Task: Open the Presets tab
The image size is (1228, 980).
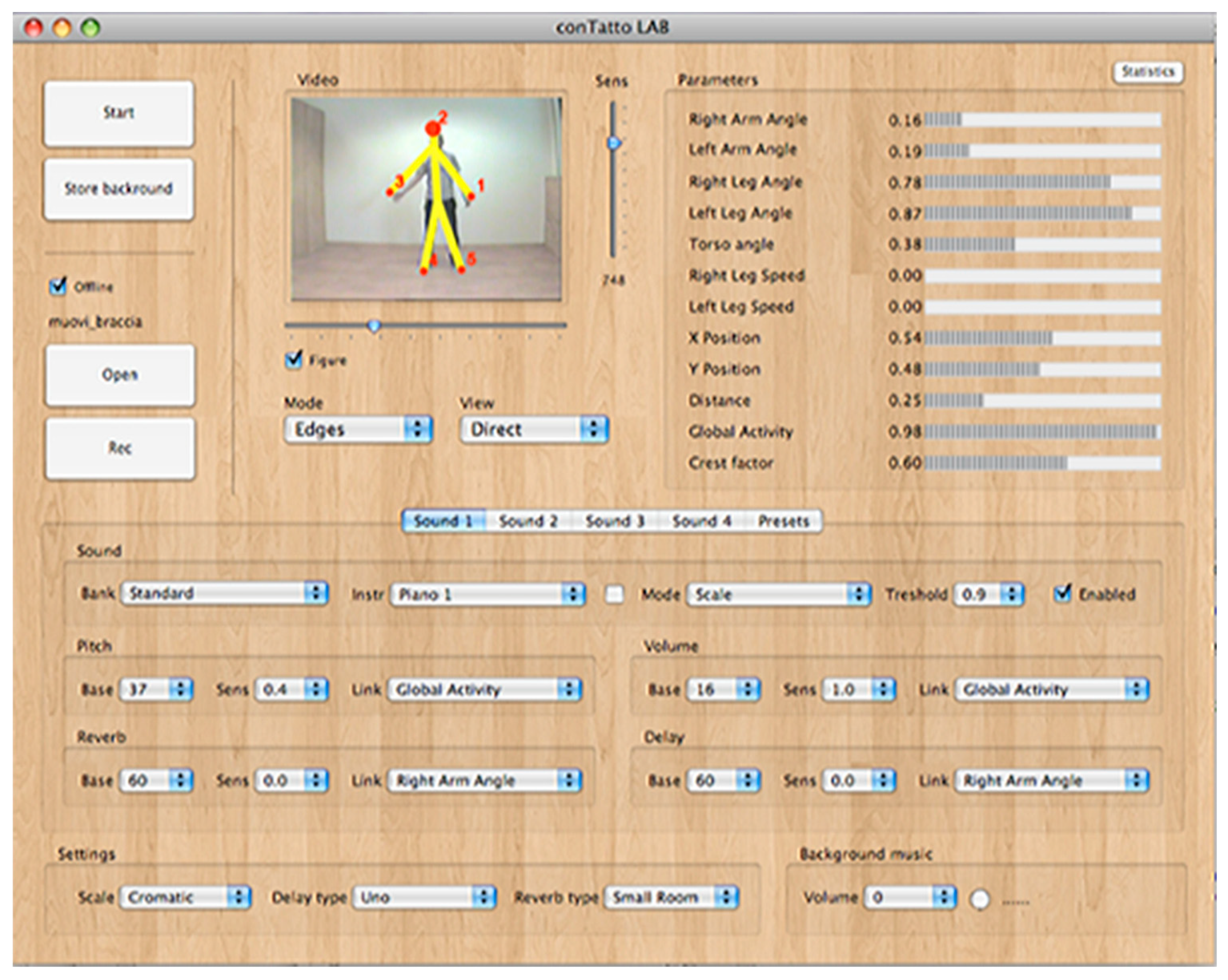Action: pos(783,521)
